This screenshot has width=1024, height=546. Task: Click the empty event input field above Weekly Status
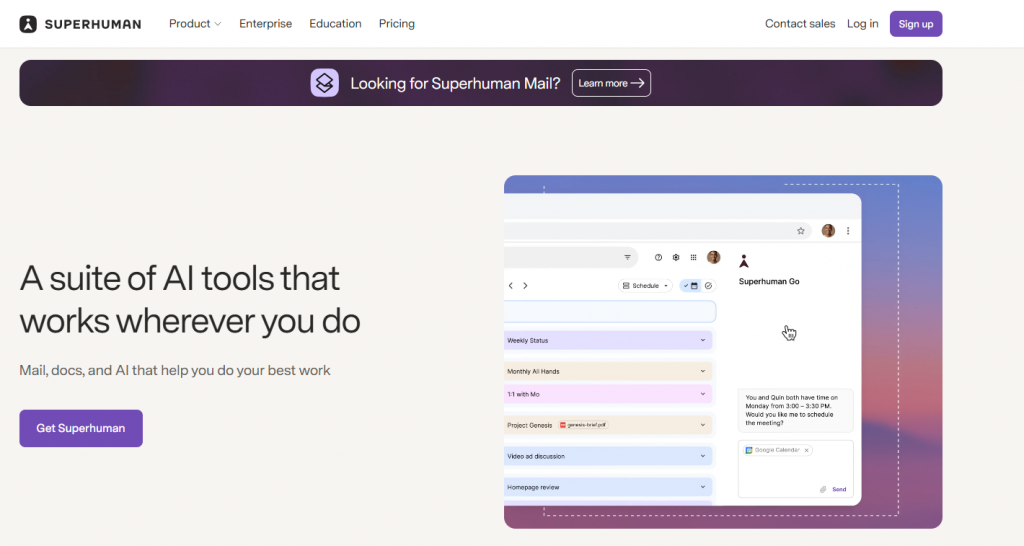tap(610, 312)
